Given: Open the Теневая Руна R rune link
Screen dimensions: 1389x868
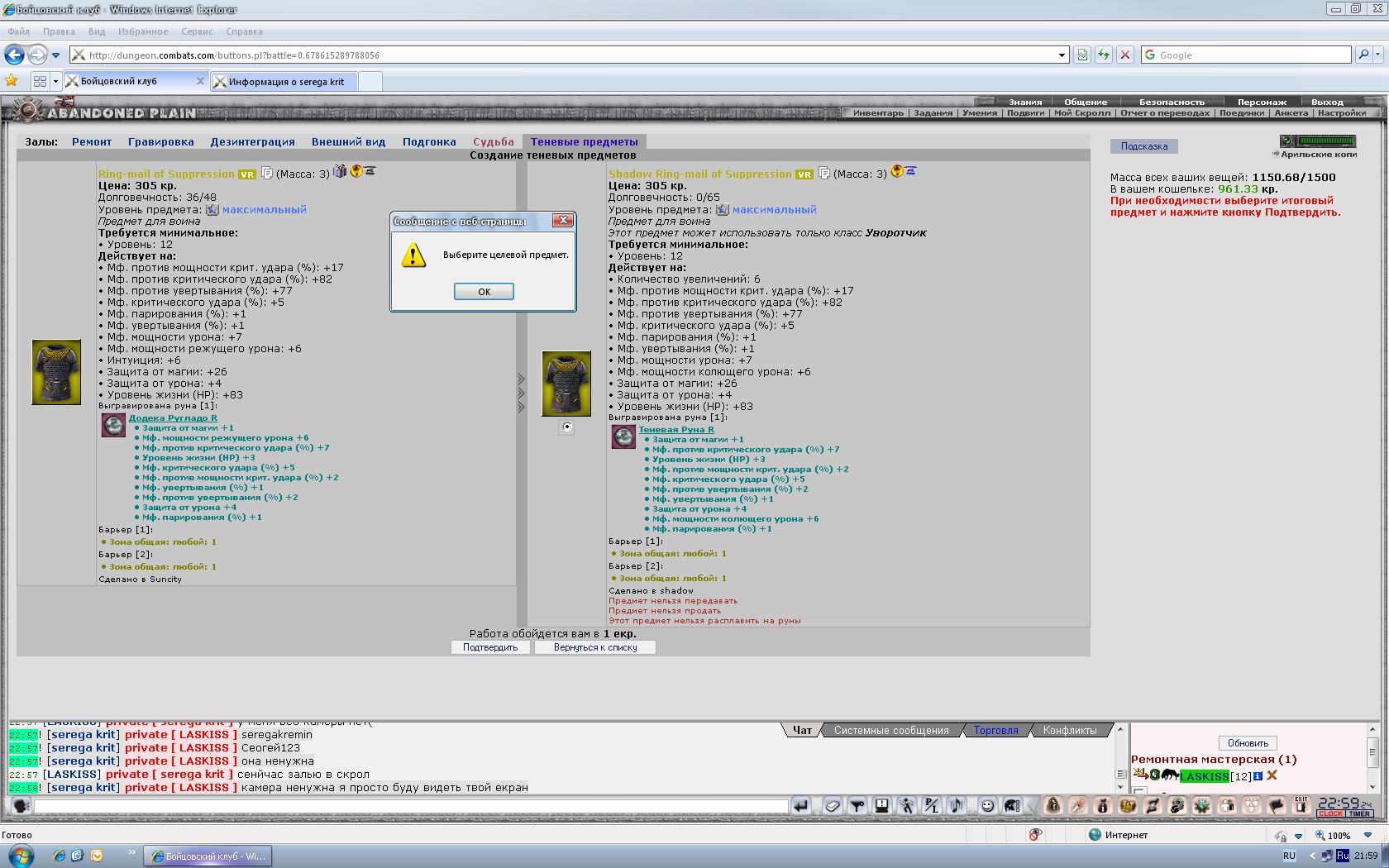Looking at the screenshot, I should point(676,429).
